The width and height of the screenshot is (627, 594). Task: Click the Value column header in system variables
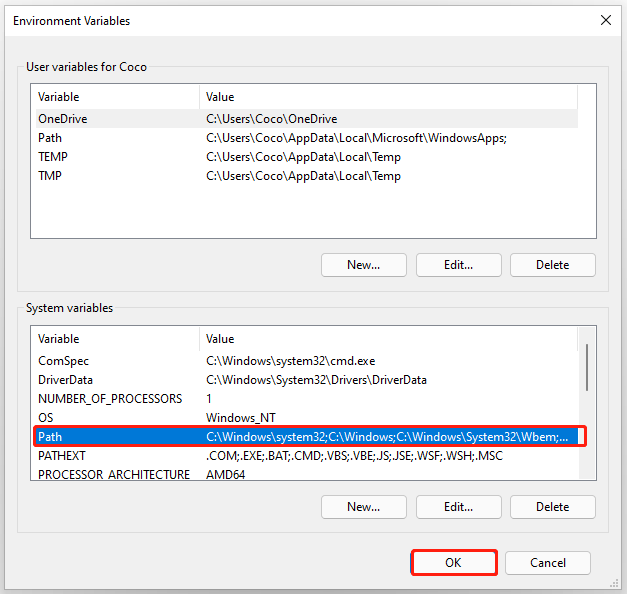coord(388,339)
